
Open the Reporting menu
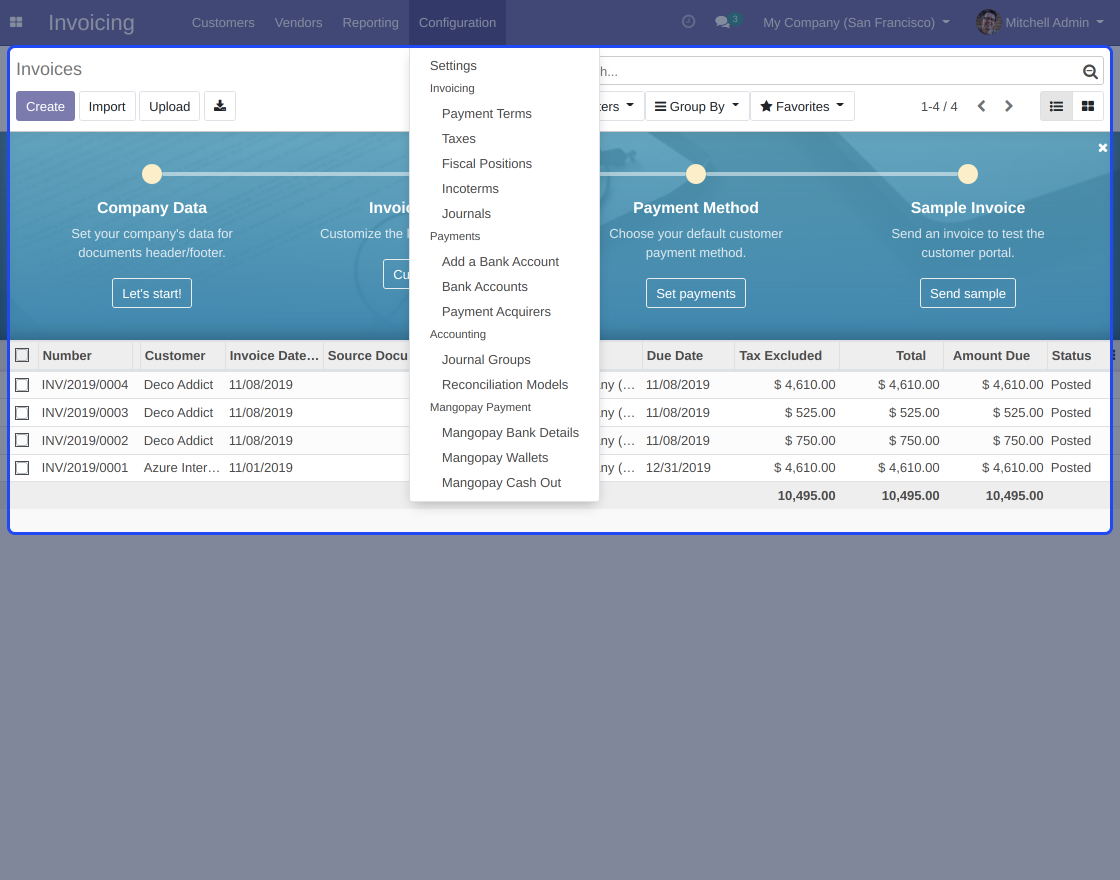point(370,22)
